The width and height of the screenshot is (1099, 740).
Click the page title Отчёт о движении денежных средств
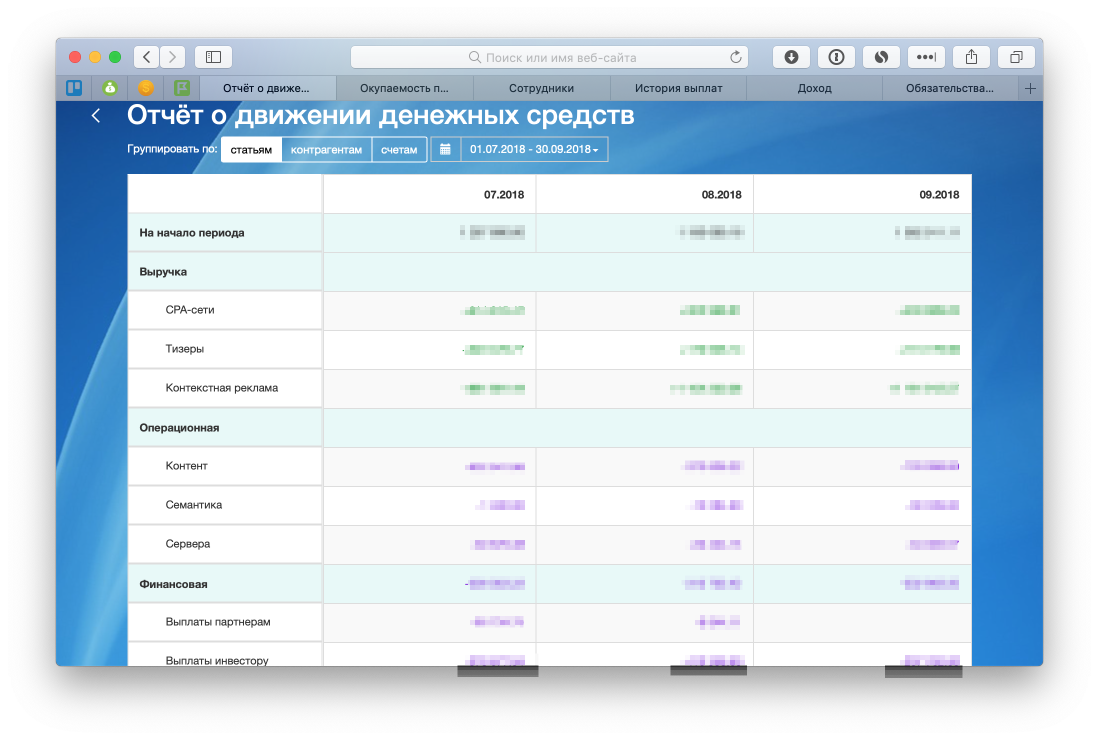click(381, 116)
